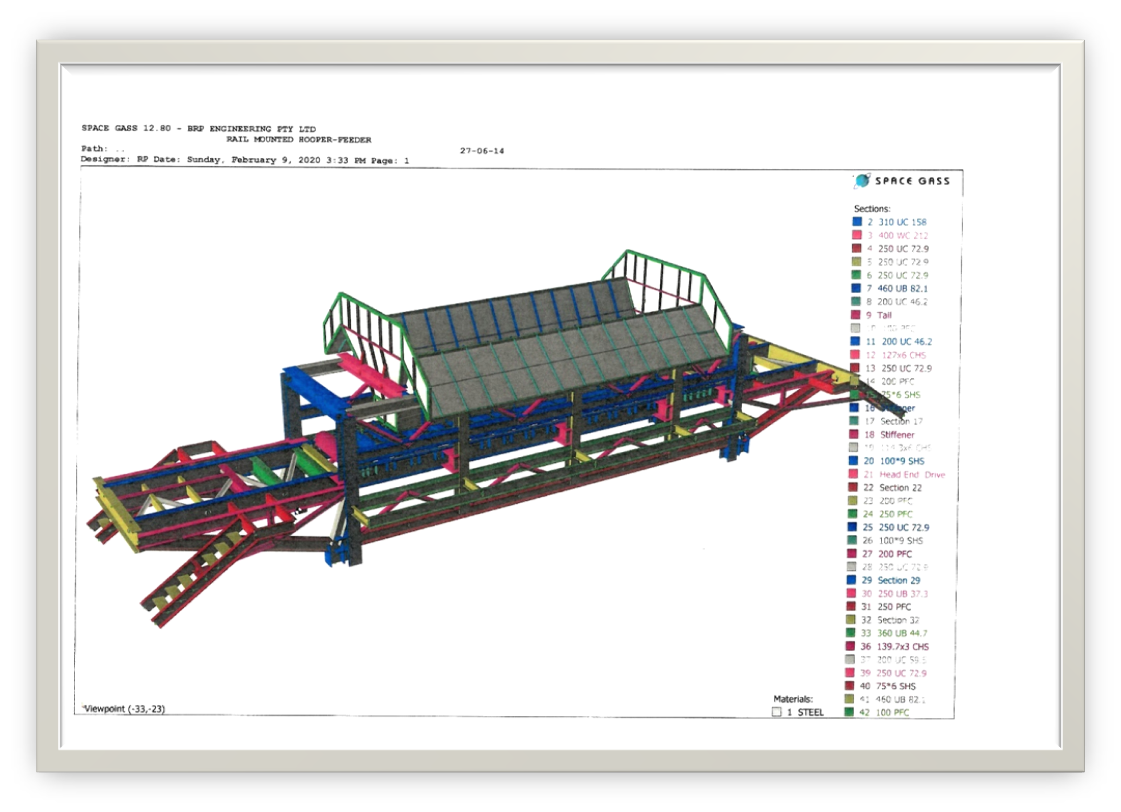The image size is (1121, 812).
Task: Click the Materials legend heading
Action: 793,699
